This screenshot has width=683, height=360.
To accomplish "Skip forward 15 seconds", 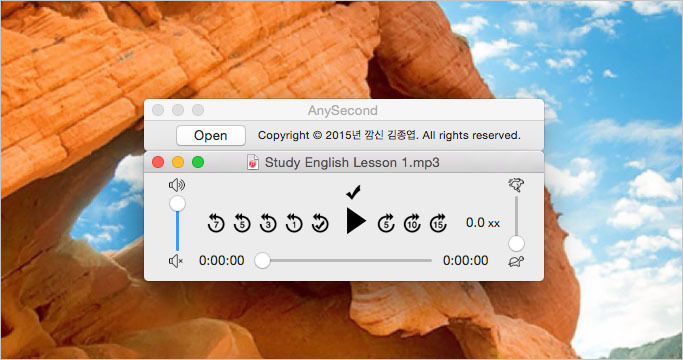I will (x=438, y=223).
